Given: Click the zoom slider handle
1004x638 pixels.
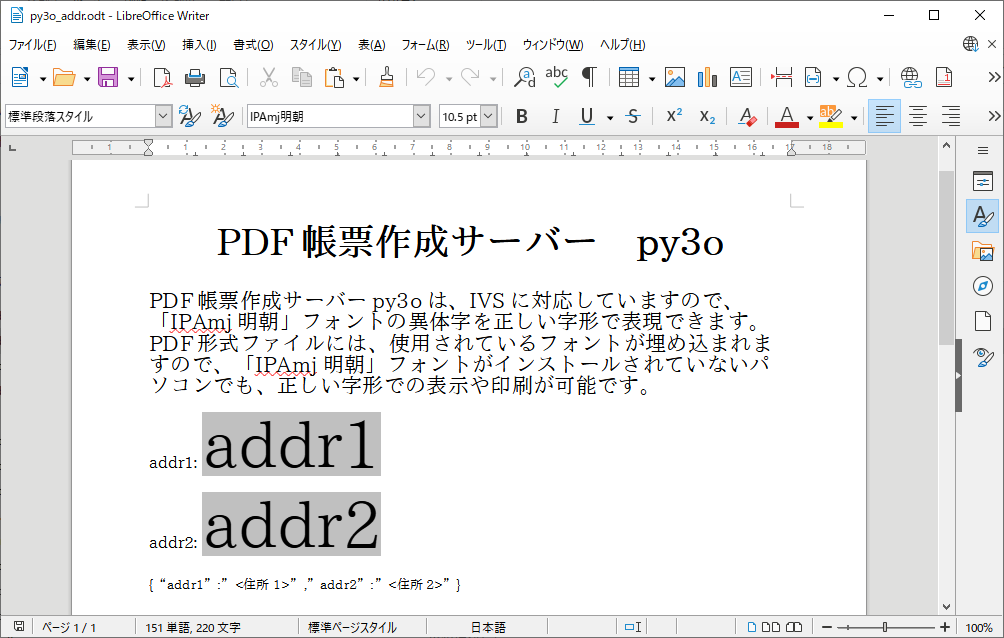Looking at the screenshot, I should pos(885,627).
